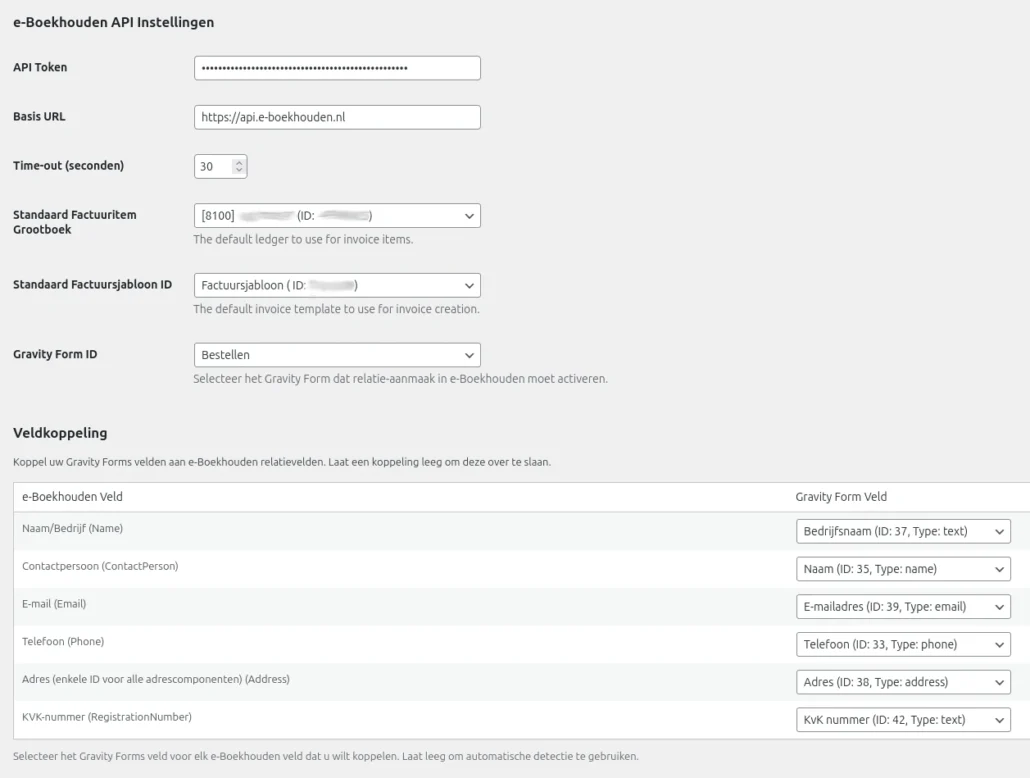This screenshot has height=778, width=1030.
Task: Expand the Contactpersoon field mapping dropdown
Action: tap(902, 569)
